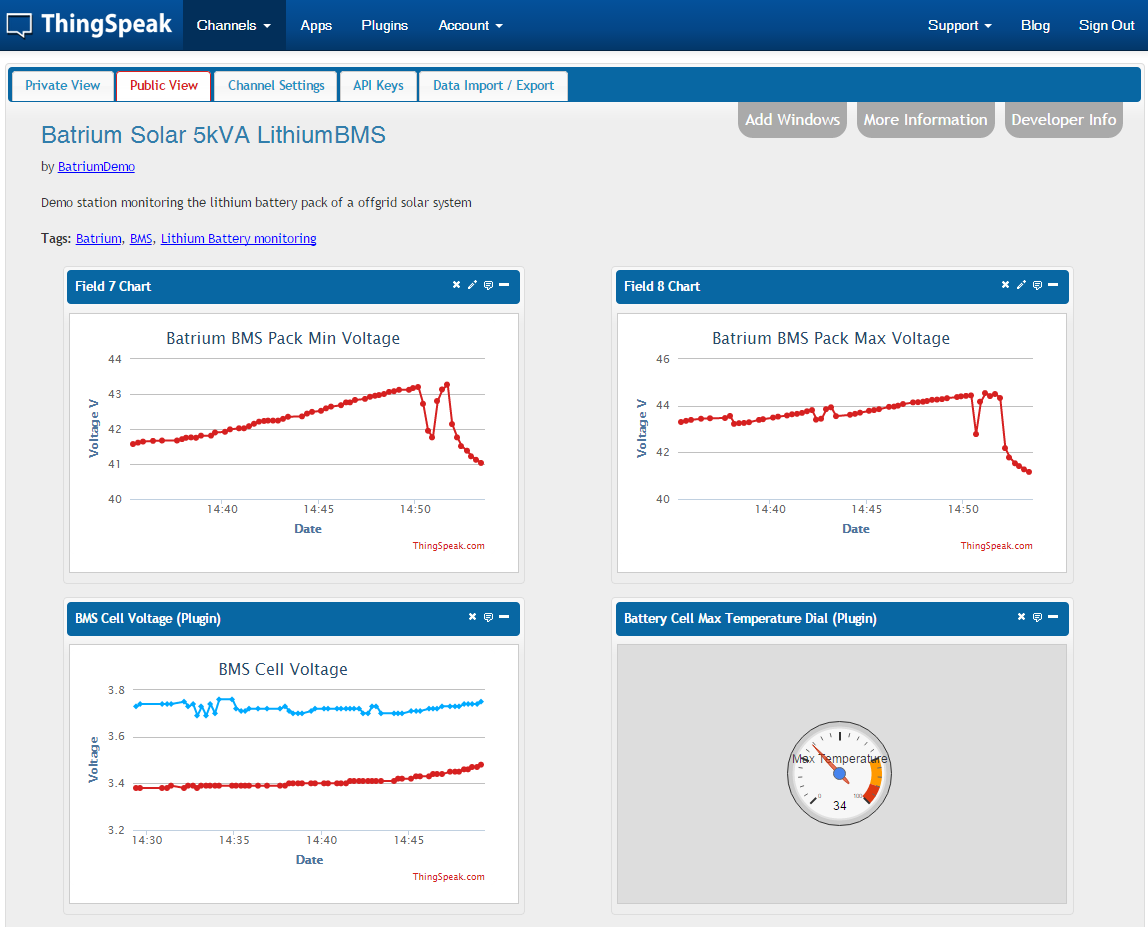Image resolution: width=1148 pixels, height=927 pixels.
Task: Open the BatriumDemo author link
Action: click(x=96, y=166)
